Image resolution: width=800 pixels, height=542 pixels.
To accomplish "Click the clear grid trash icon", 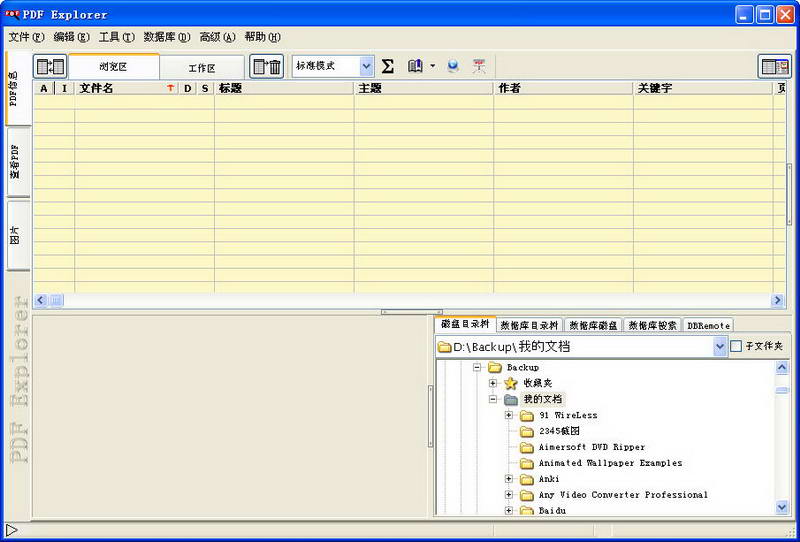I will point(266,66).
